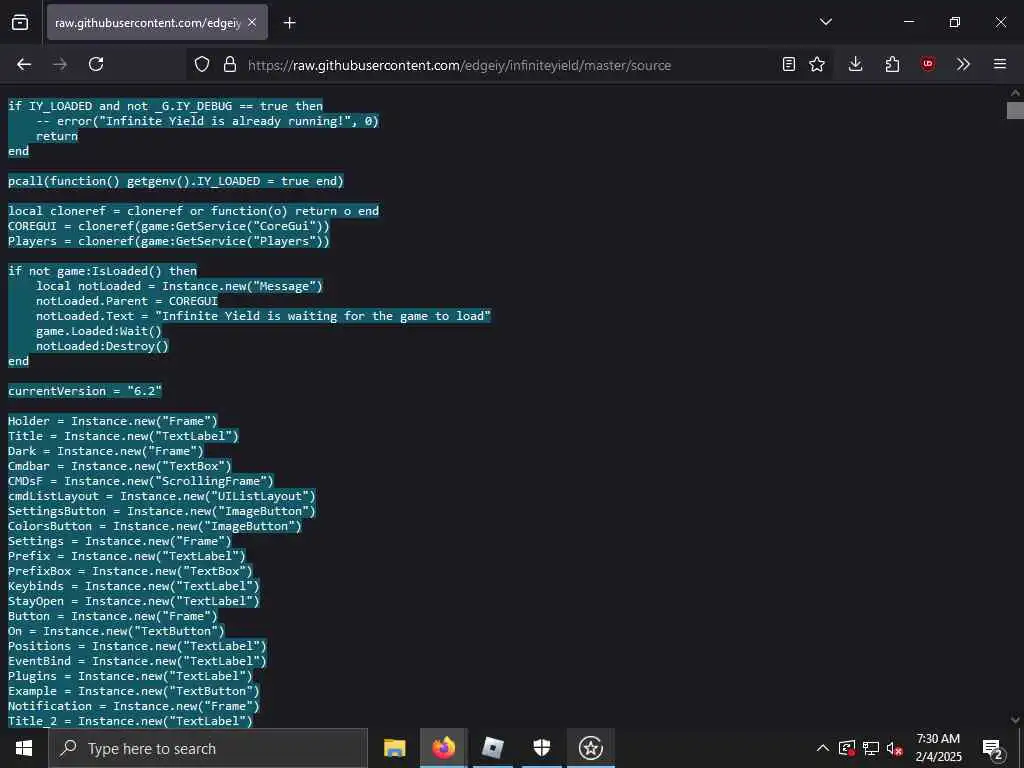Screen dimensions: 1024x768
Task: Click line pcall(function() getgenv().IY_LOADED
Action: point(176,181)
